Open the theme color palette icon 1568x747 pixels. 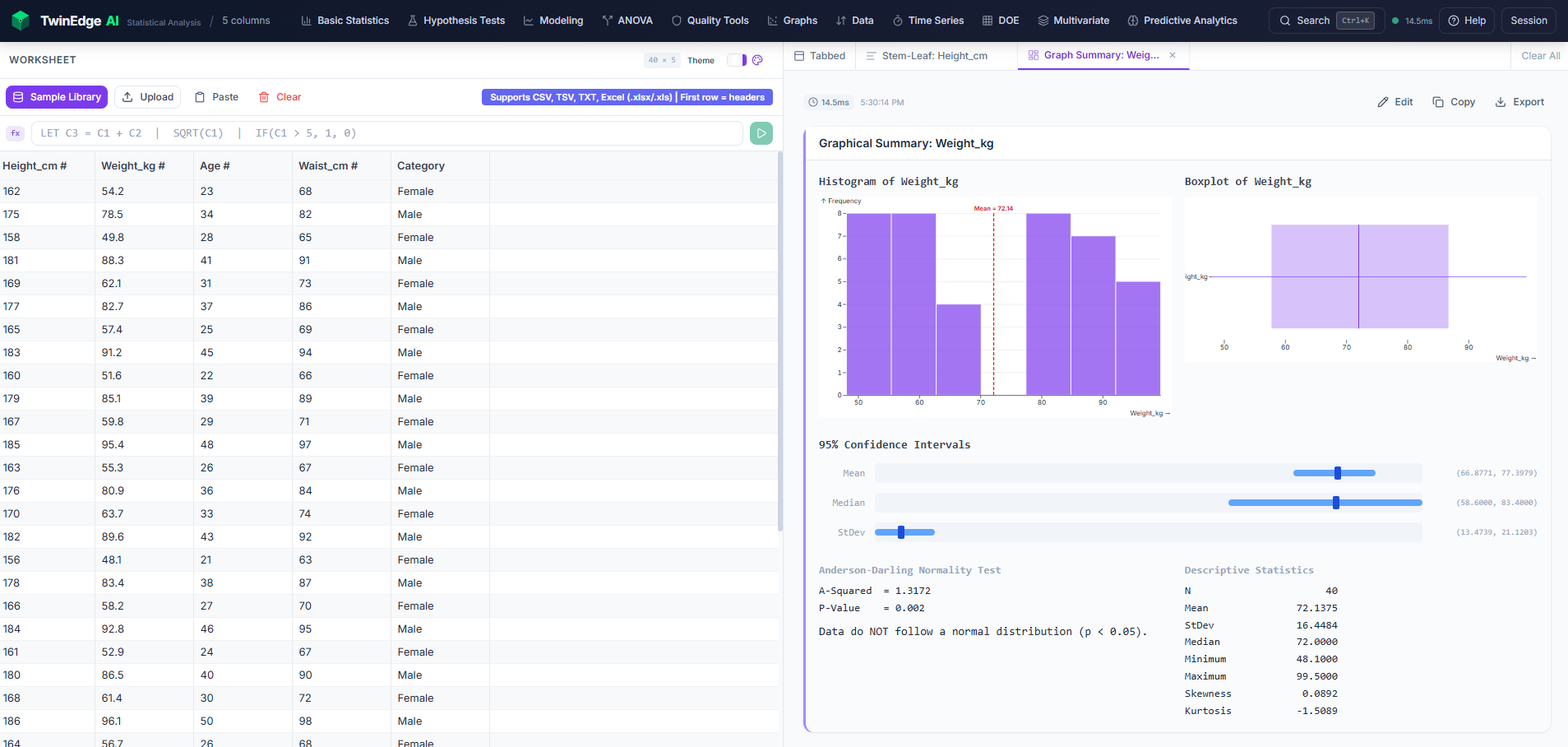pos(757,60)
